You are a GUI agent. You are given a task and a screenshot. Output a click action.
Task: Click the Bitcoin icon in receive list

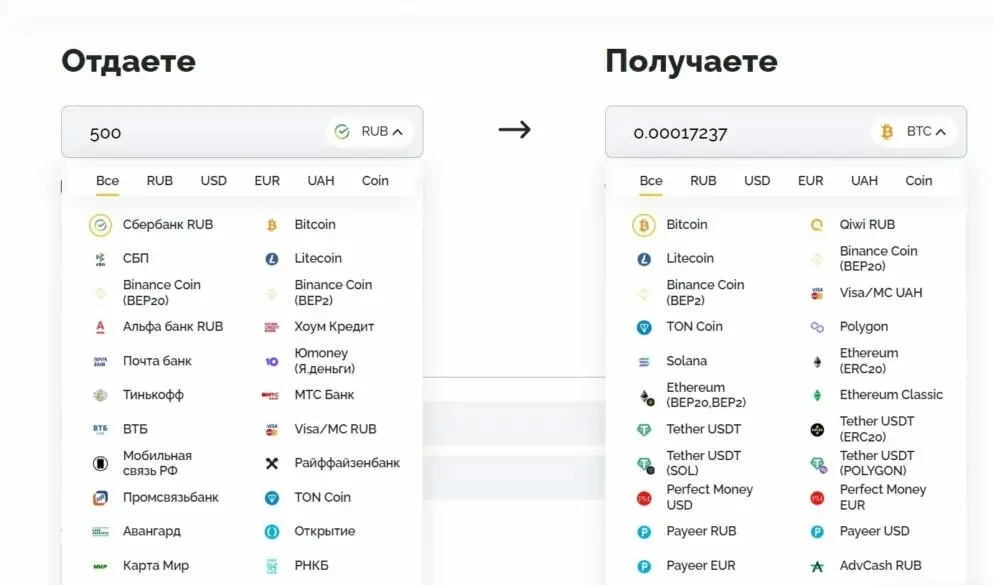coord(644,225)
